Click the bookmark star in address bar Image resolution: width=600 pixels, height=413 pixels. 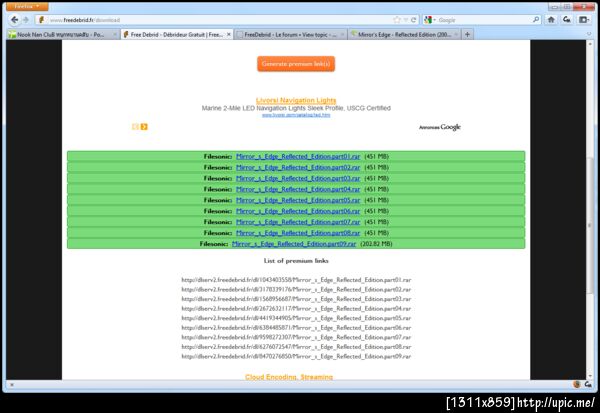click(397, 20)
